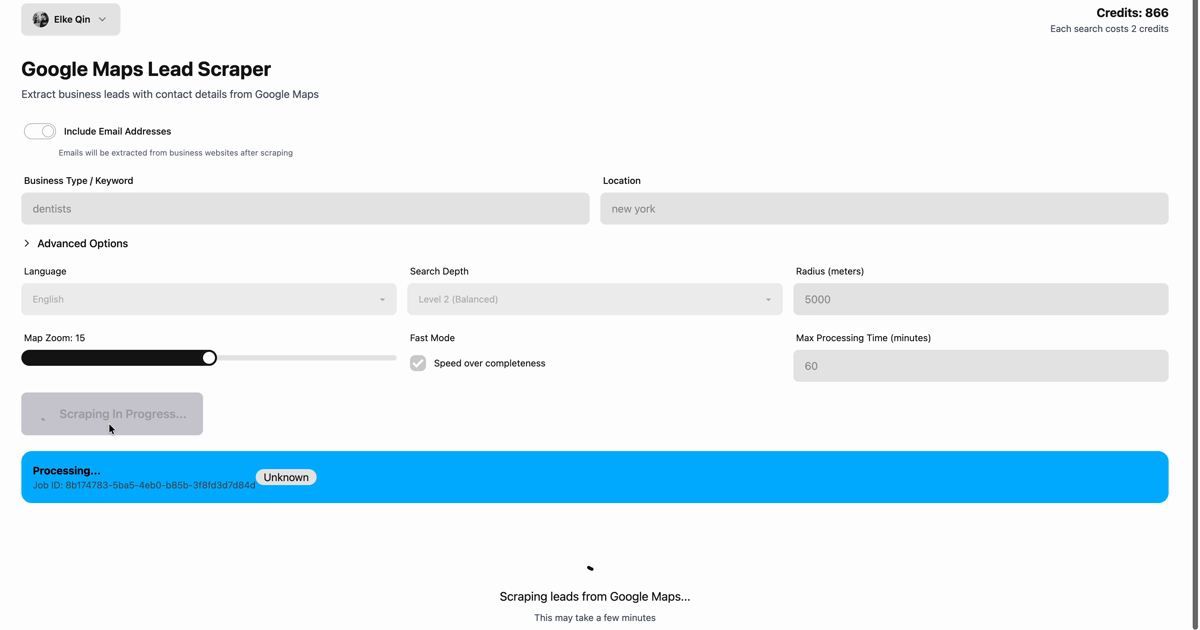Click the Processing... status label
This screenshot has width=1200, height=630.
pyautogui.click(x=66, y=470)
